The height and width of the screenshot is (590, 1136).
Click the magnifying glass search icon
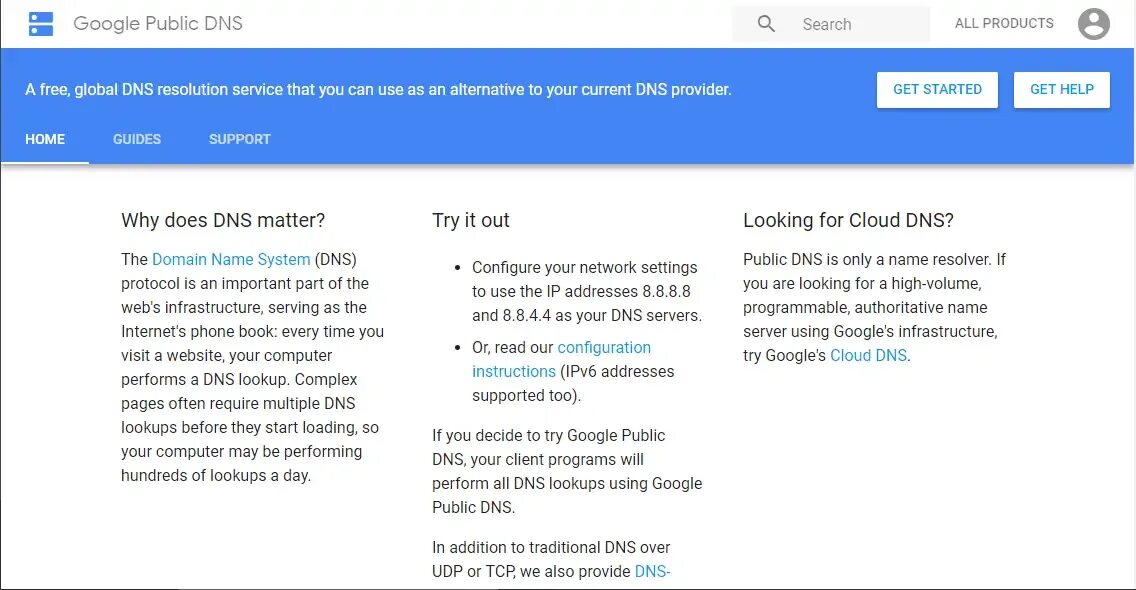[766, 24]
